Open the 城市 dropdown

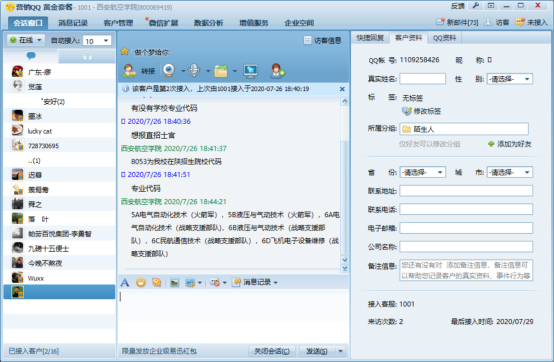point(509,172)
